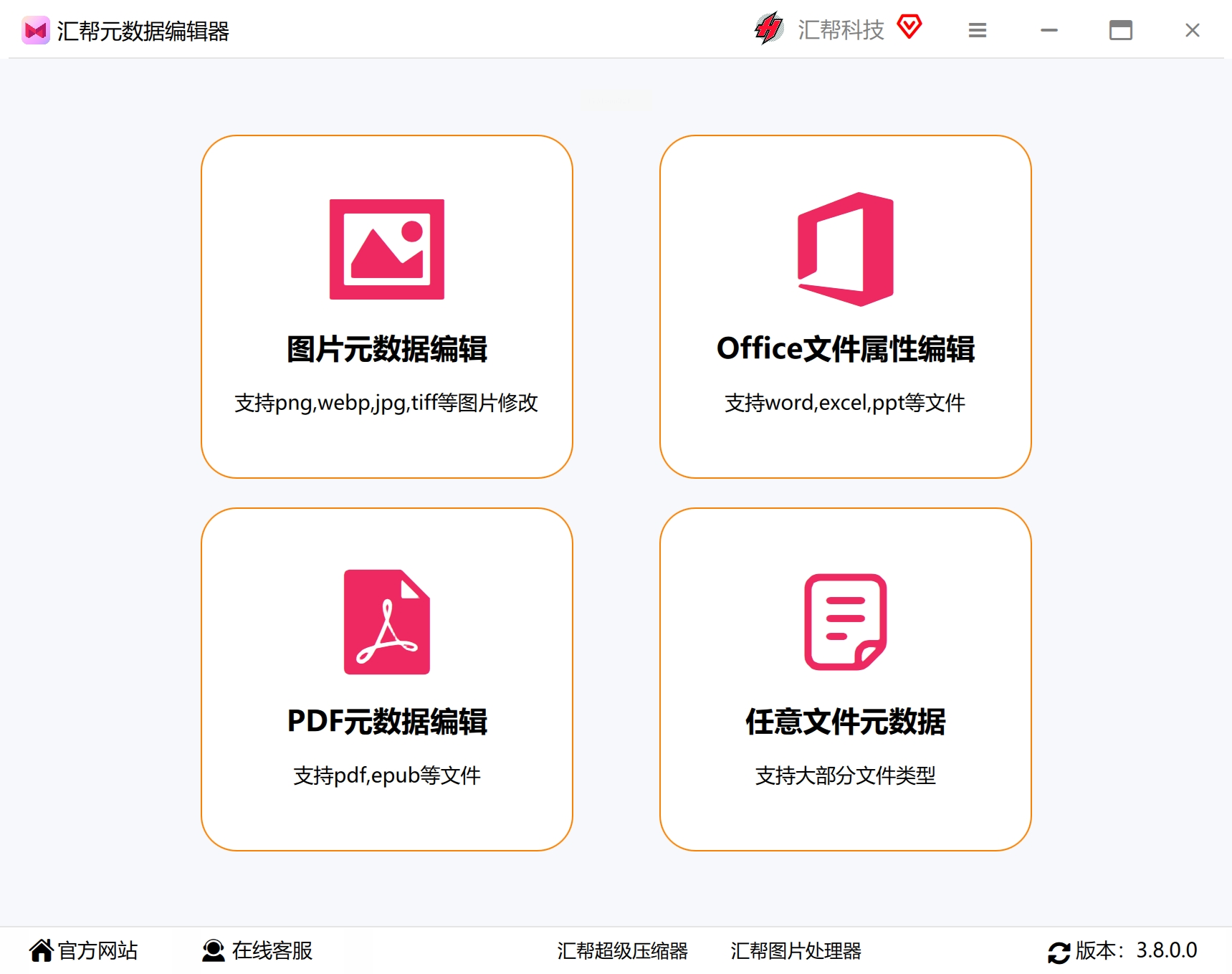
Task: Click 支持png,webp,jpg,tiff等图片修改 description
Action: point(386,403)
